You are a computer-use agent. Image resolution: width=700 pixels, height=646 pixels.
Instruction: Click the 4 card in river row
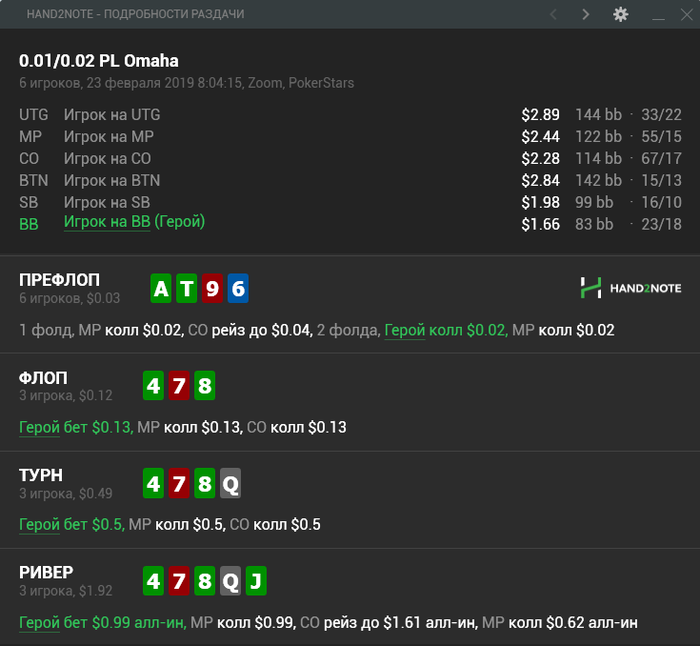click(x=154, y=581)
